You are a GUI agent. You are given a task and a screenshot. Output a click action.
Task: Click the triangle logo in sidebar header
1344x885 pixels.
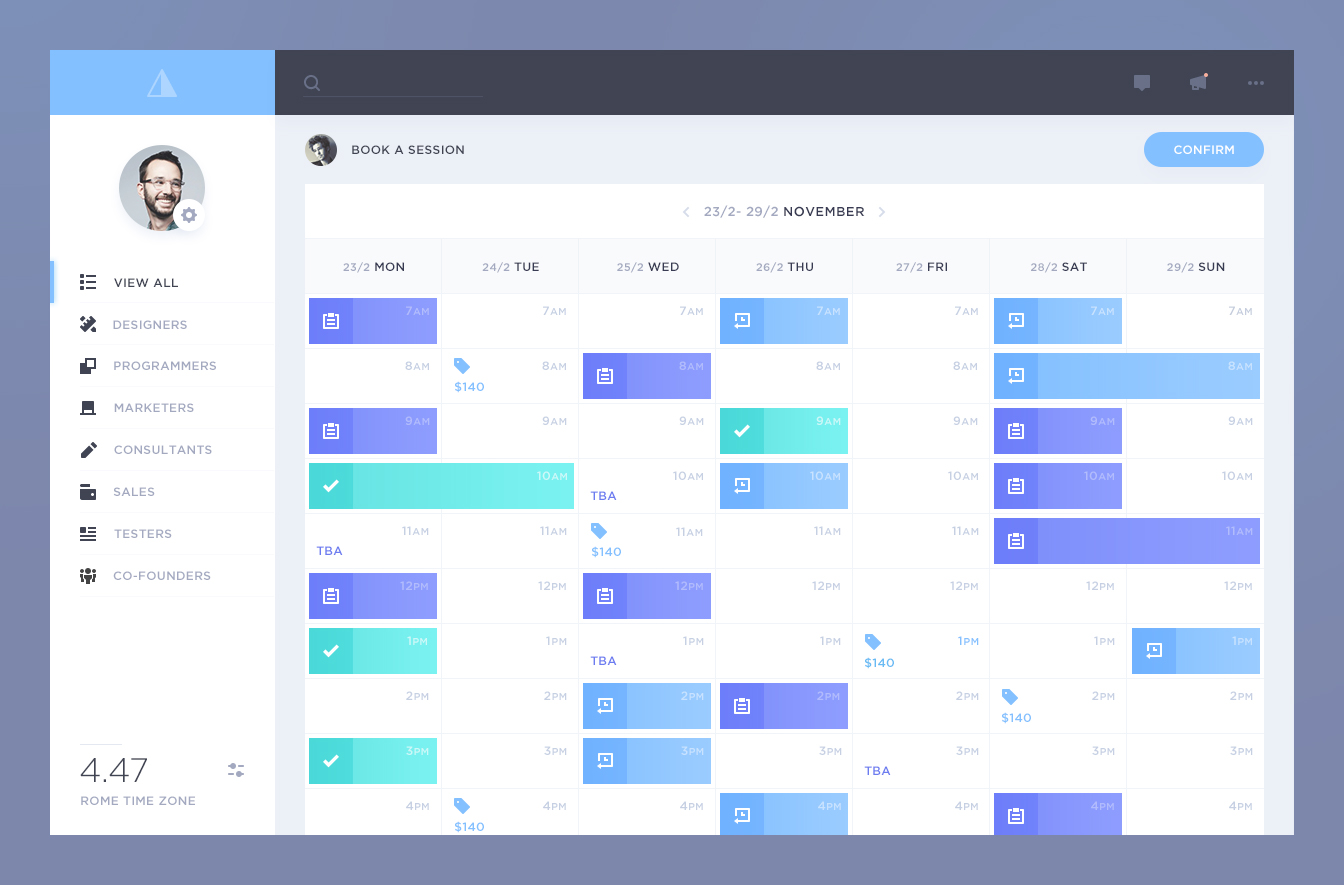[162, 83]
